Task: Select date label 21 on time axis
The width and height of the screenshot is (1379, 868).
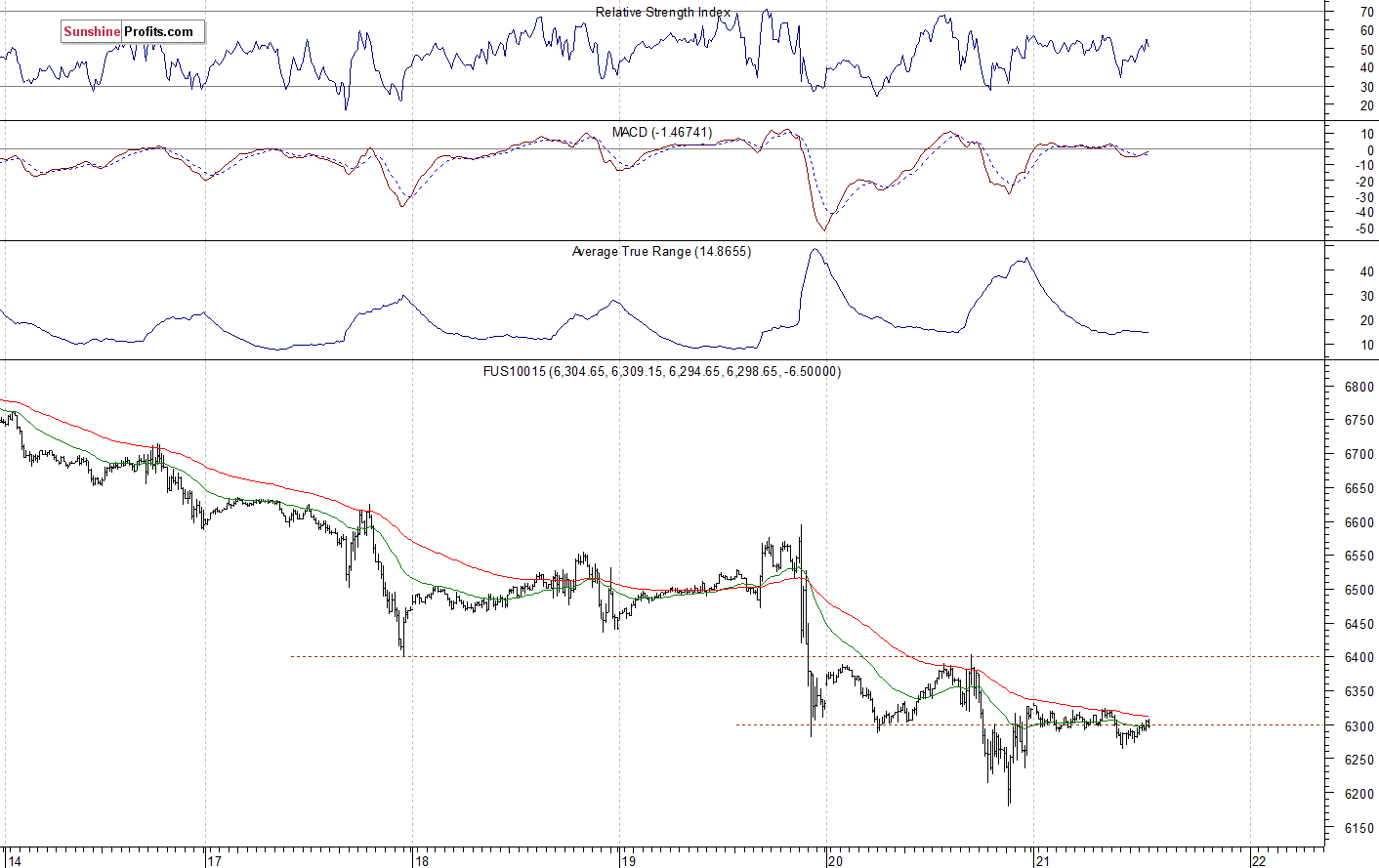Action: coord(1041,861)
